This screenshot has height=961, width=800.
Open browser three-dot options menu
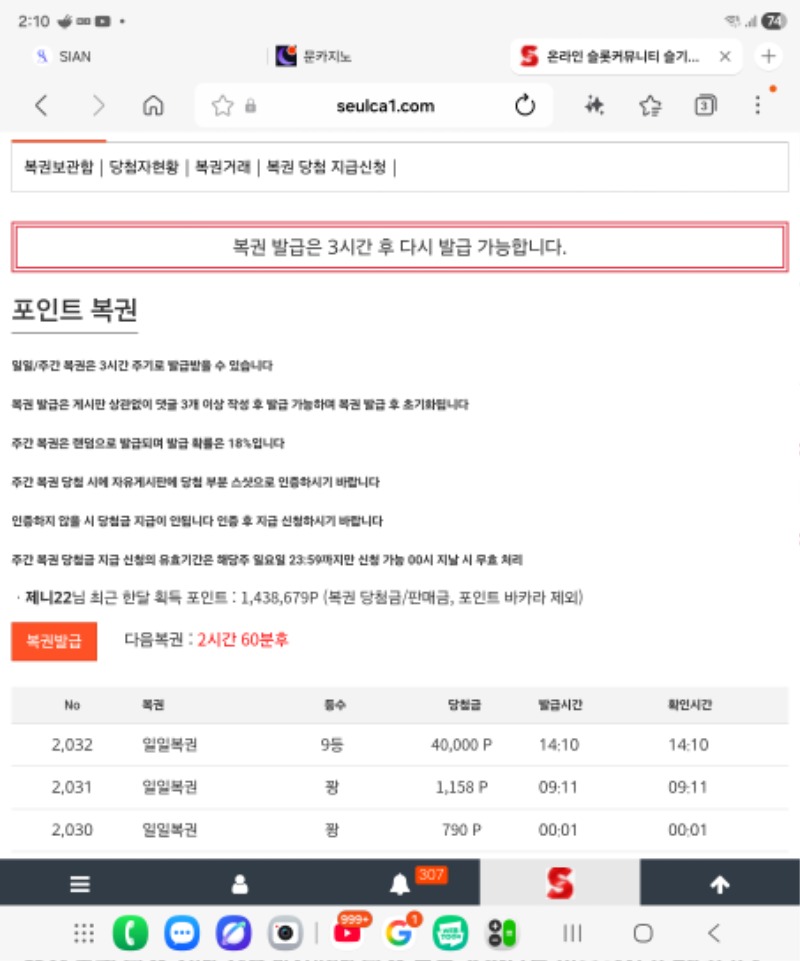pyautogui.click(x=758, y=106)
